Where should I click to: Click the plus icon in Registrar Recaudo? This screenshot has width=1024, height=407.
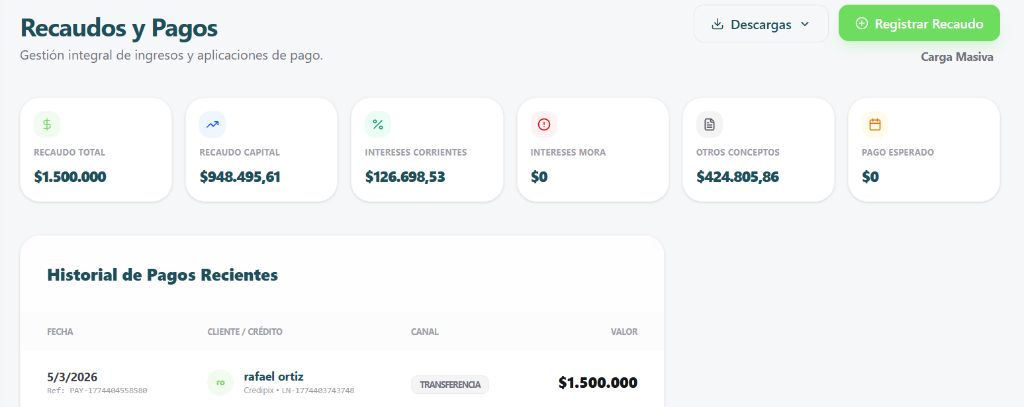pos(861,24)
